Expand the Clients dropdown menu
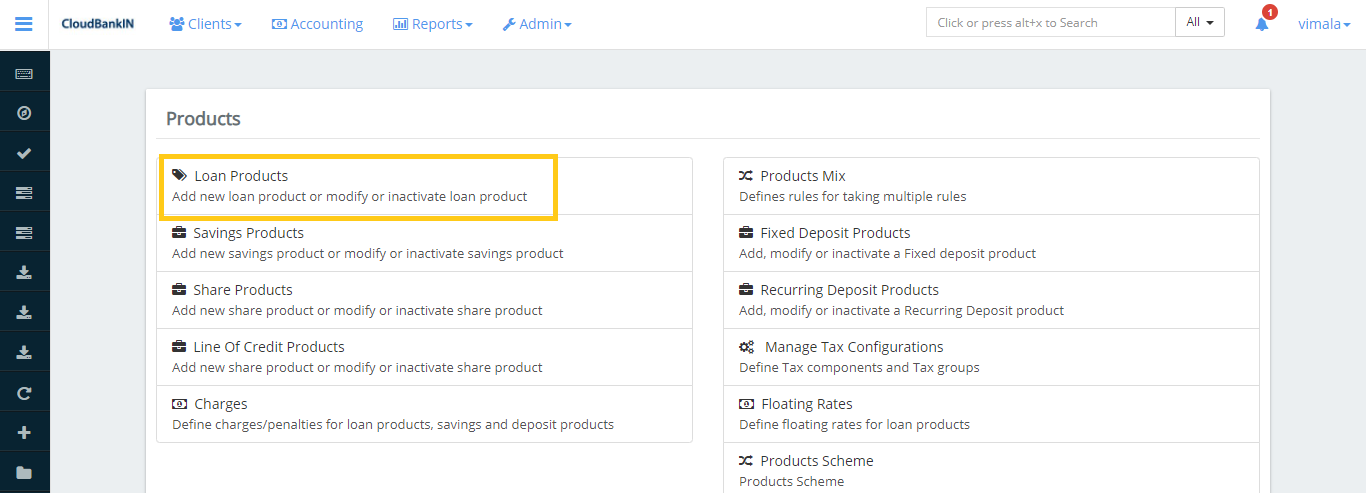Image resolution: width=1366 pixels, height=493 pixels. 205,24
